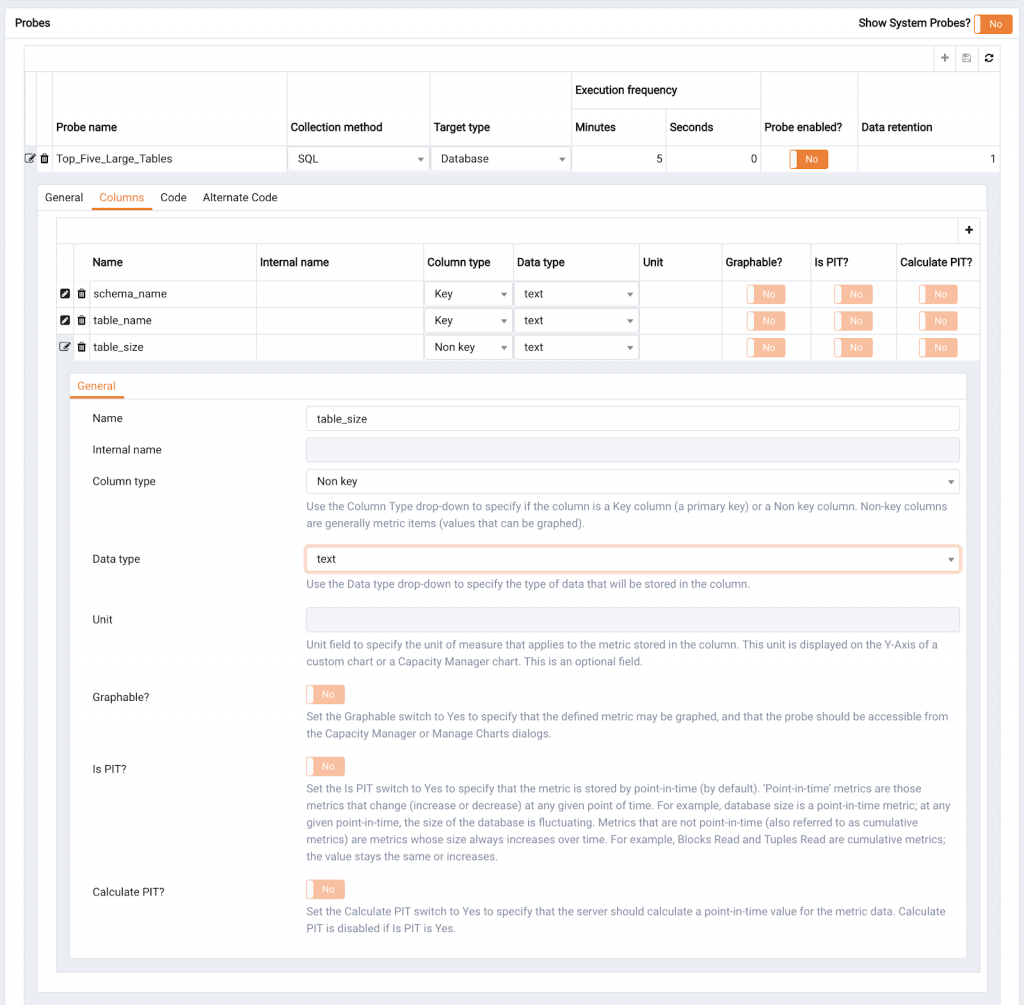Click trash icon for table_size column
The width and height of the screenshot is (1024, 1005).
81,348
